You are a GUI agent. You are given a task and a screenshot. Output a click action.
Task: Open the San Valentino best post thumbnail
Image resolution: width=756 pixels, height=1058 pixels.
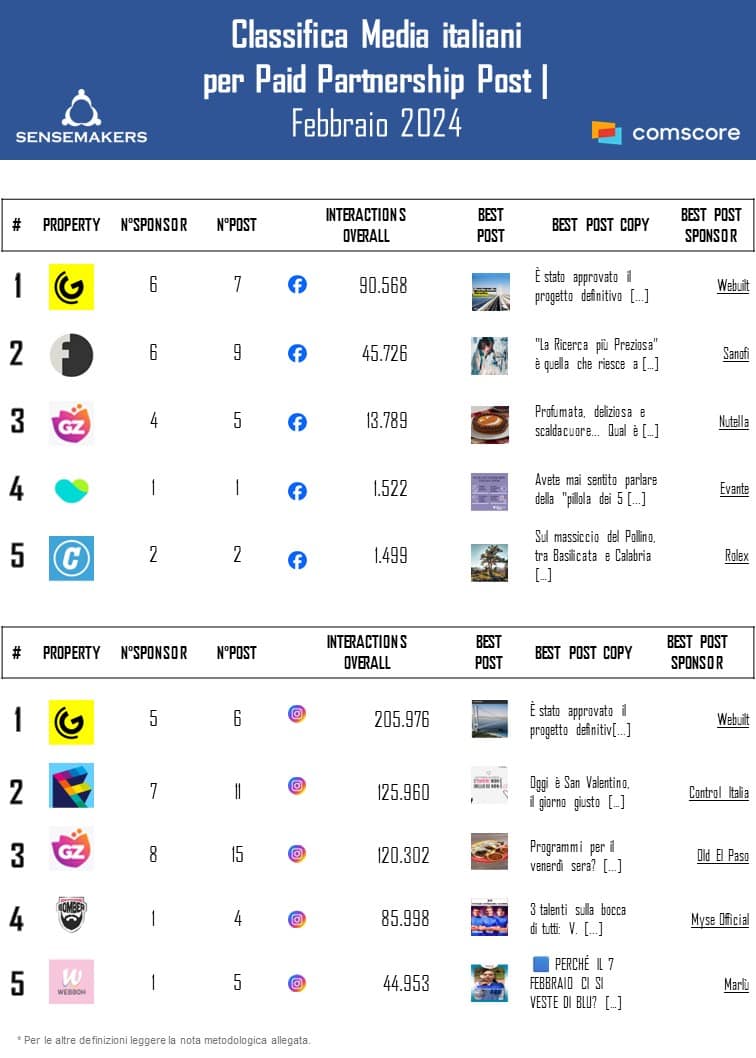(x=490, y=786)
